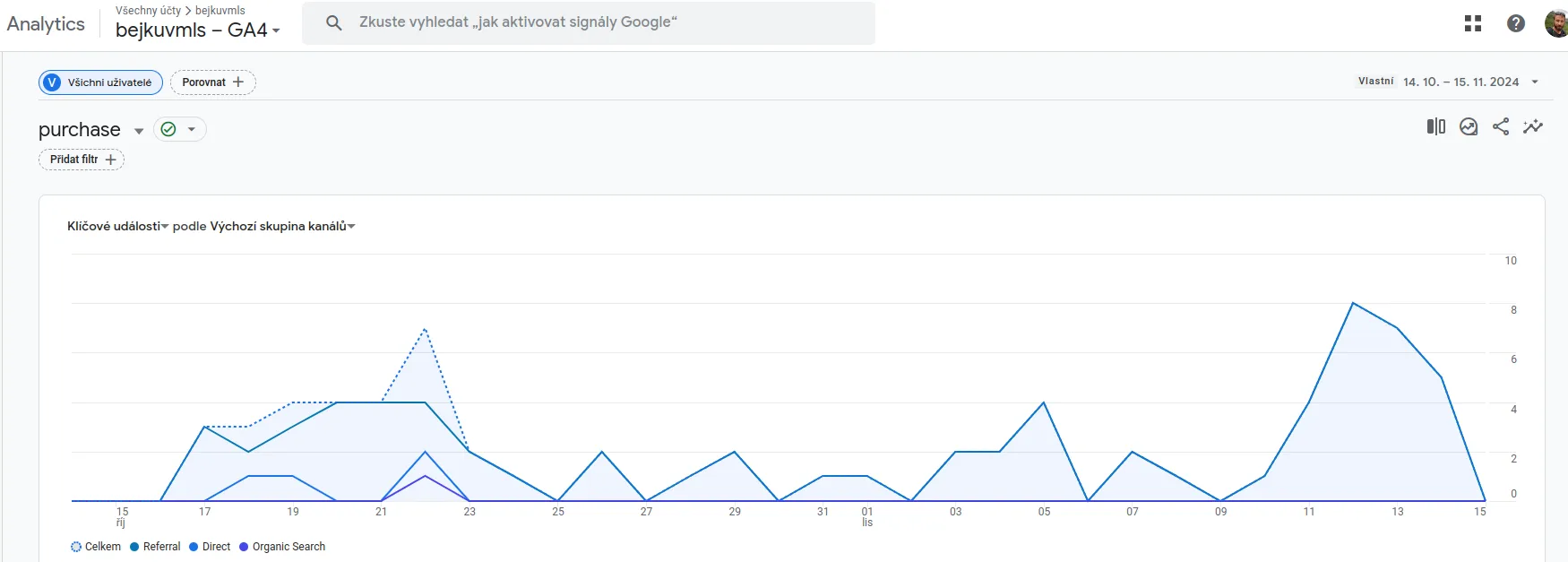
Task: Click the Porovnat add comparison button
Action: coord(212,82)
